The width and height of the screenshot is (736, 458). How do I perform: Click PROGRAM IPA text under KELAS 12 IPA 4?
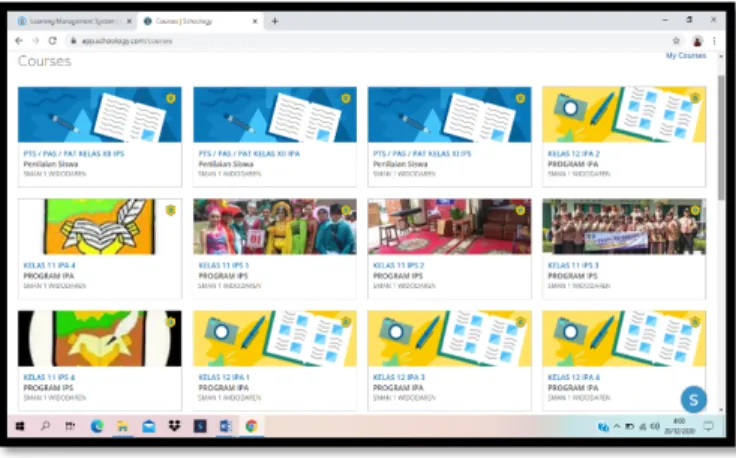(573, 388)
